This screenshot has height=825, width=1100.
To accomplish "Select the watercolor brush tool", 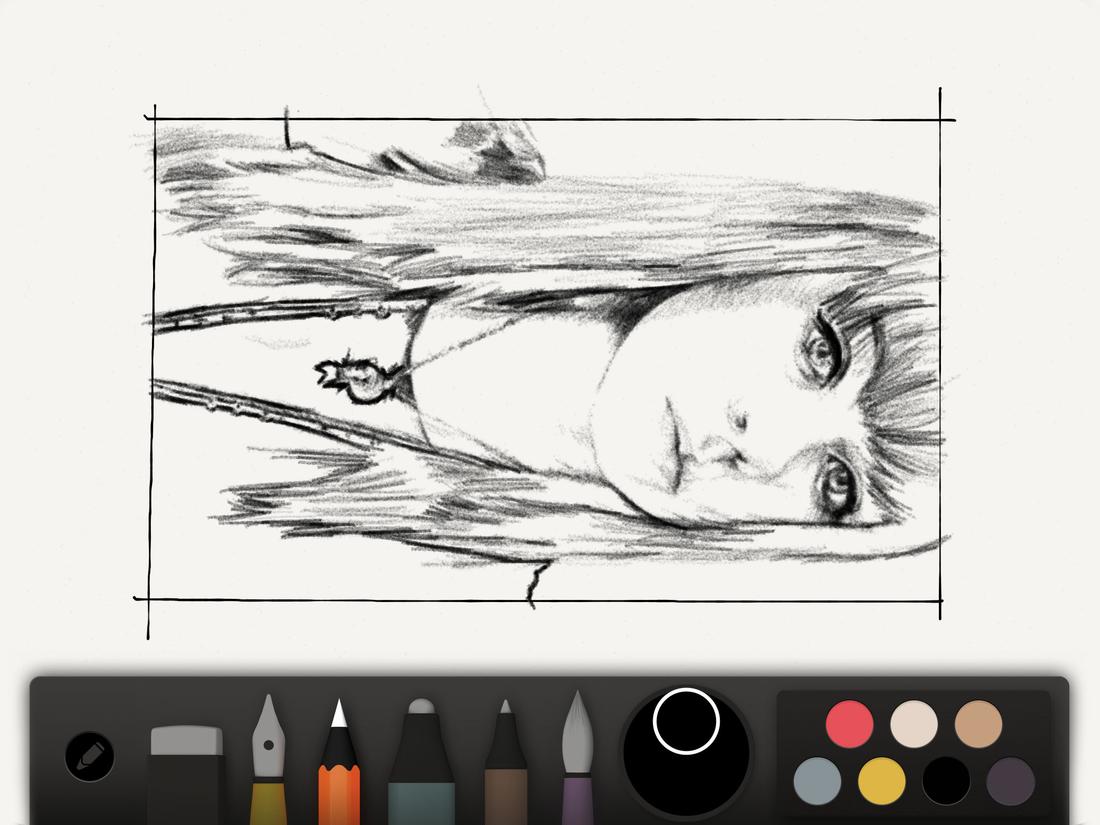I will coord(577,755).
